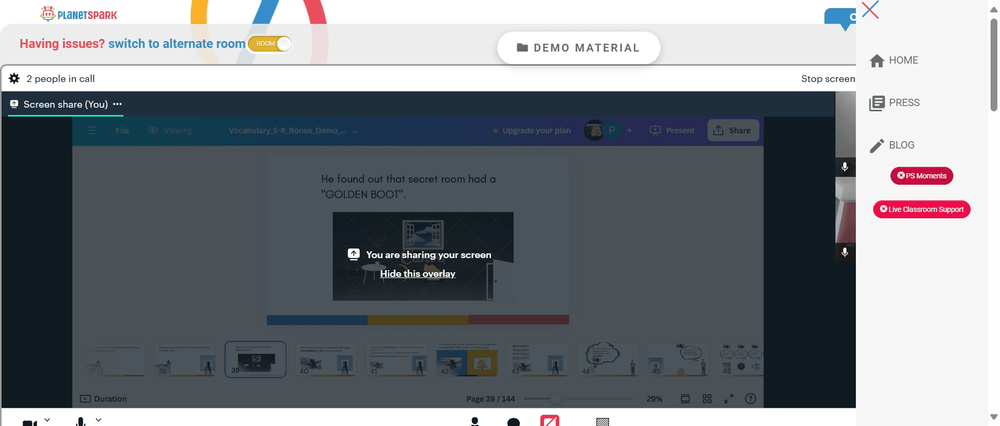Hide this overlay link
Image resolution: width=1000 pixels, height=426 pixels.
point(418,274)
